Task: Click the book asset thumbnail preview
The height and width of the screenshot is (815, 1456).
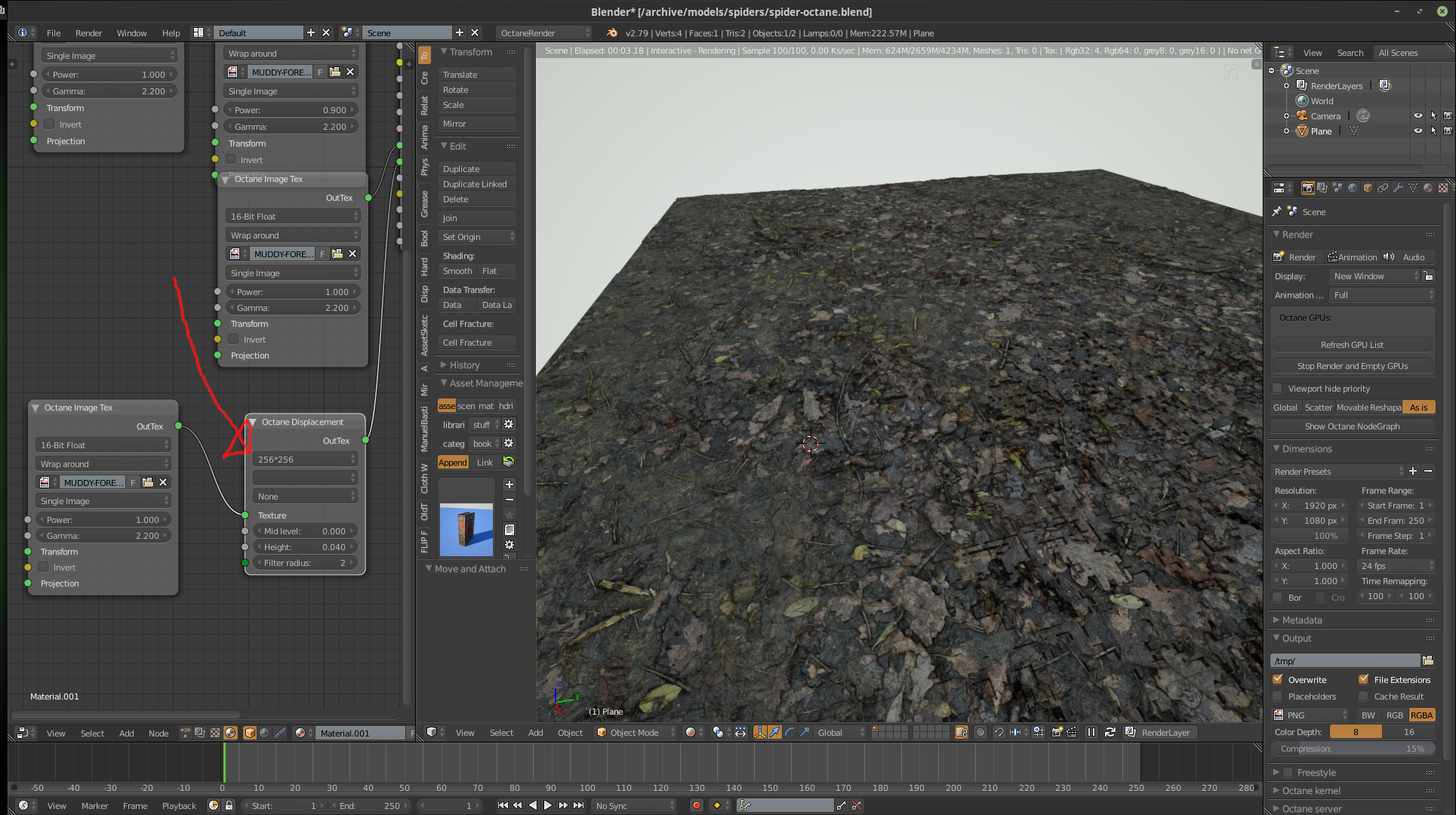Action: point(466,529)
